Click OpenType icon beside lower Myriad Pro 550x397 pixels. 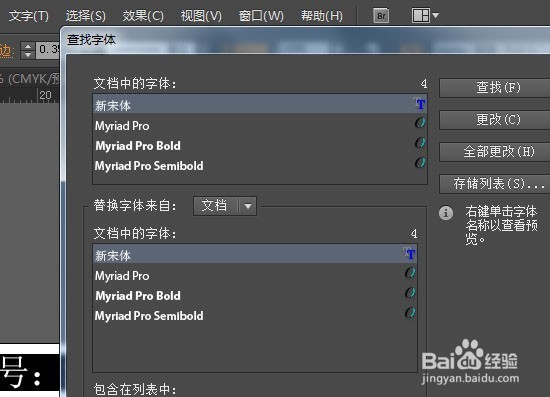410,273
